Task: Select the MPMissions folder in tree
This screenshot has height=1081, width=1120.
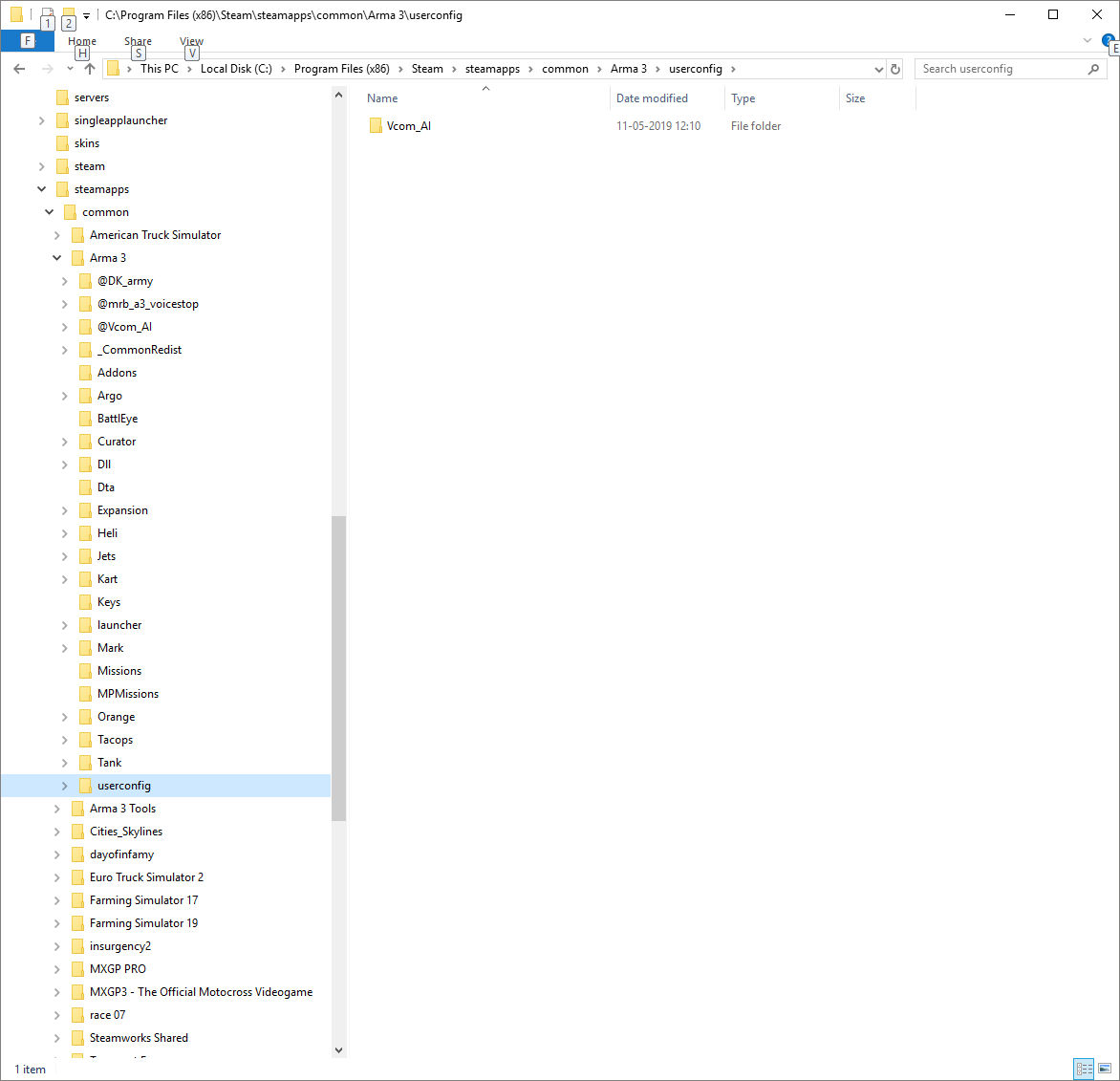Action: [128, 694]
